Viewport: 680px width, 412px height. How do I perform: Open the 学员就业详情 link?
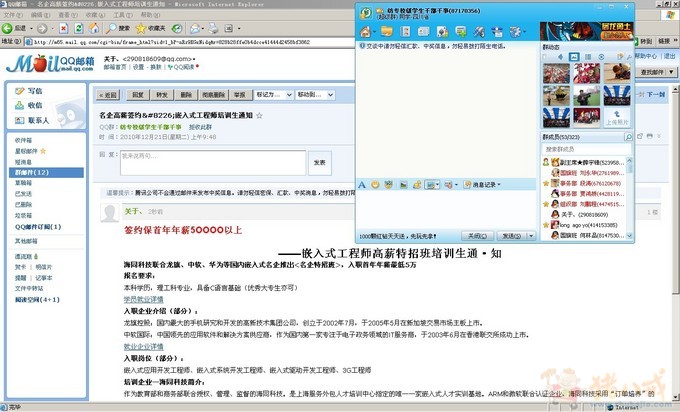(144, 299)
